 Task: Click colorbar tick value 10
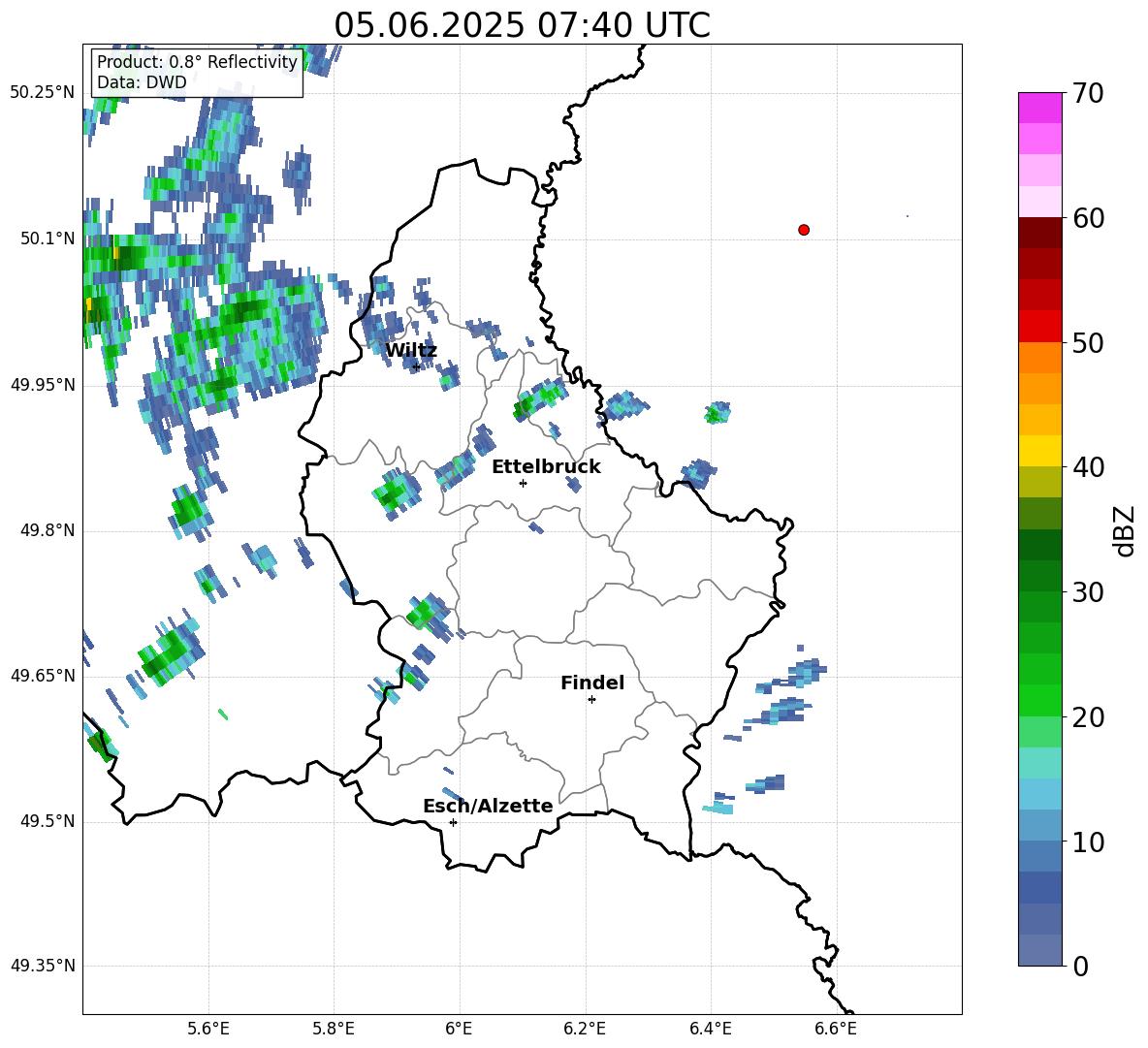coord(1088,842)
